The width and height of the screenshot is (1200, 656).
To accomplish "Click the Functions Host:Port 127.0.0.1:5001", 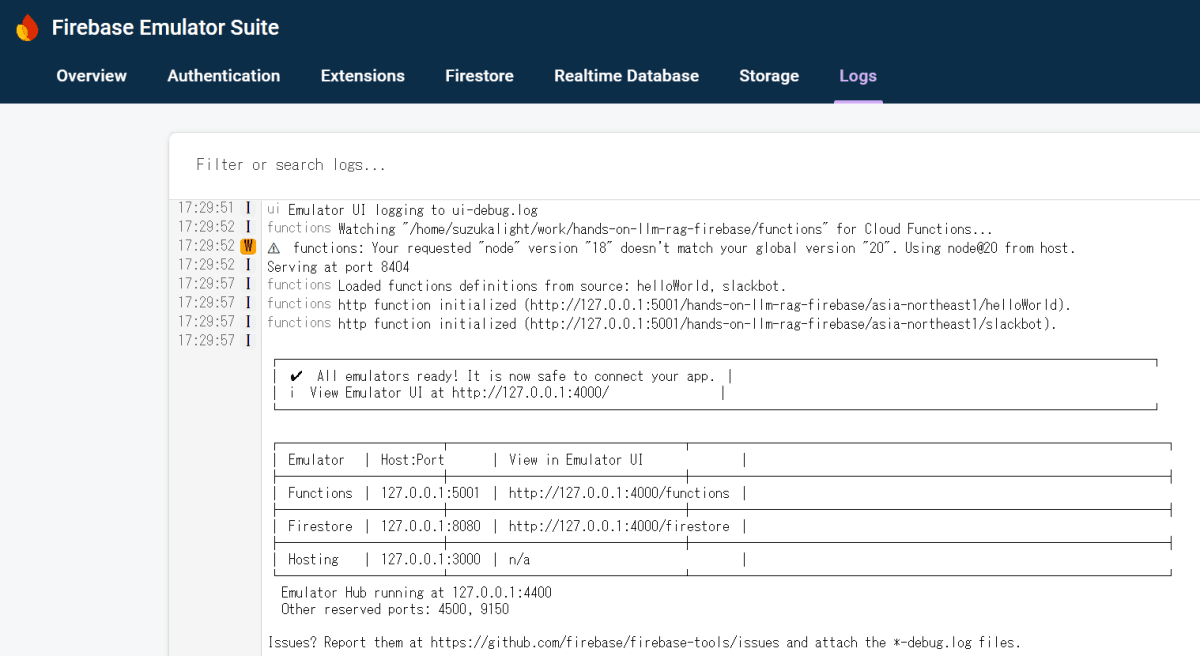I will (430, 493).
